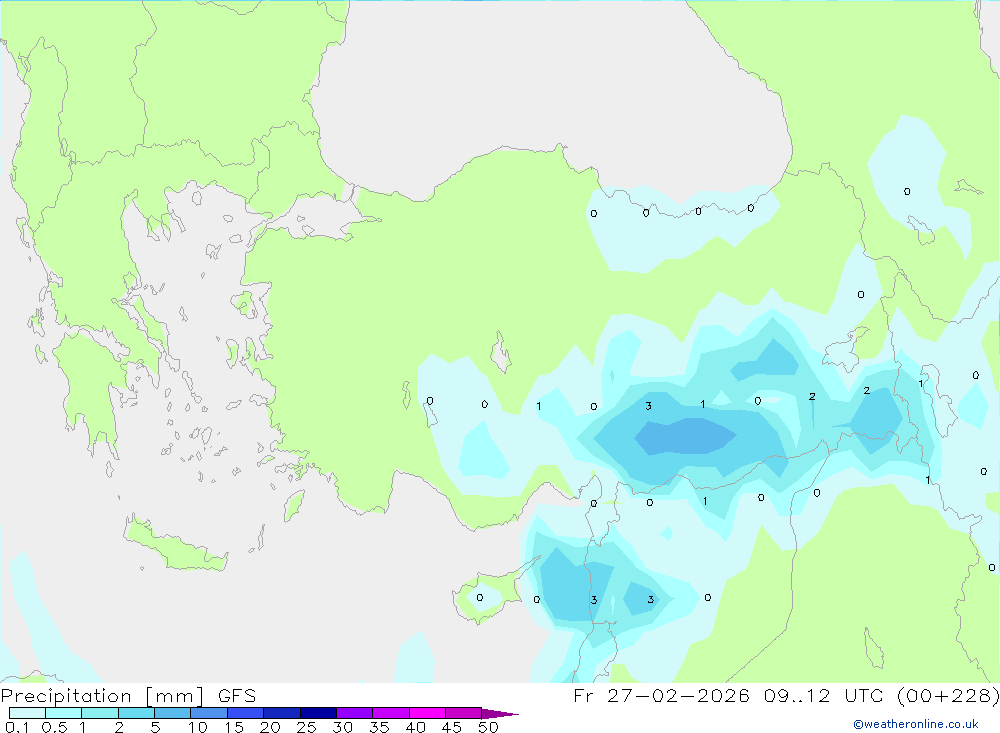Click the 0.1–0.5 mm palest cyan legend swatch
This screenshot has height=733, width=1000.
pos(27,713)
